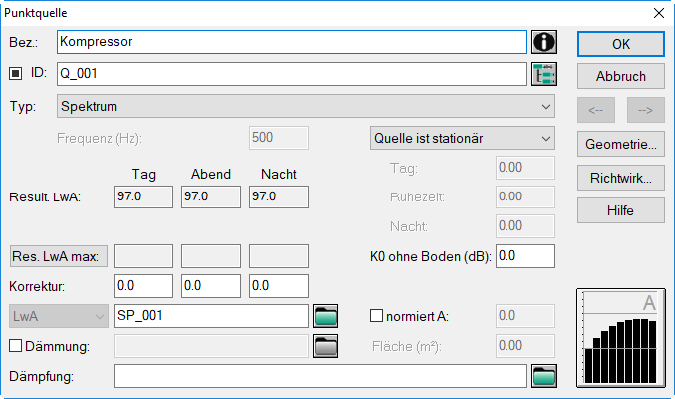Click the Nacht column header label
This screenshot has height=399, width=675.
coord(279,174)
